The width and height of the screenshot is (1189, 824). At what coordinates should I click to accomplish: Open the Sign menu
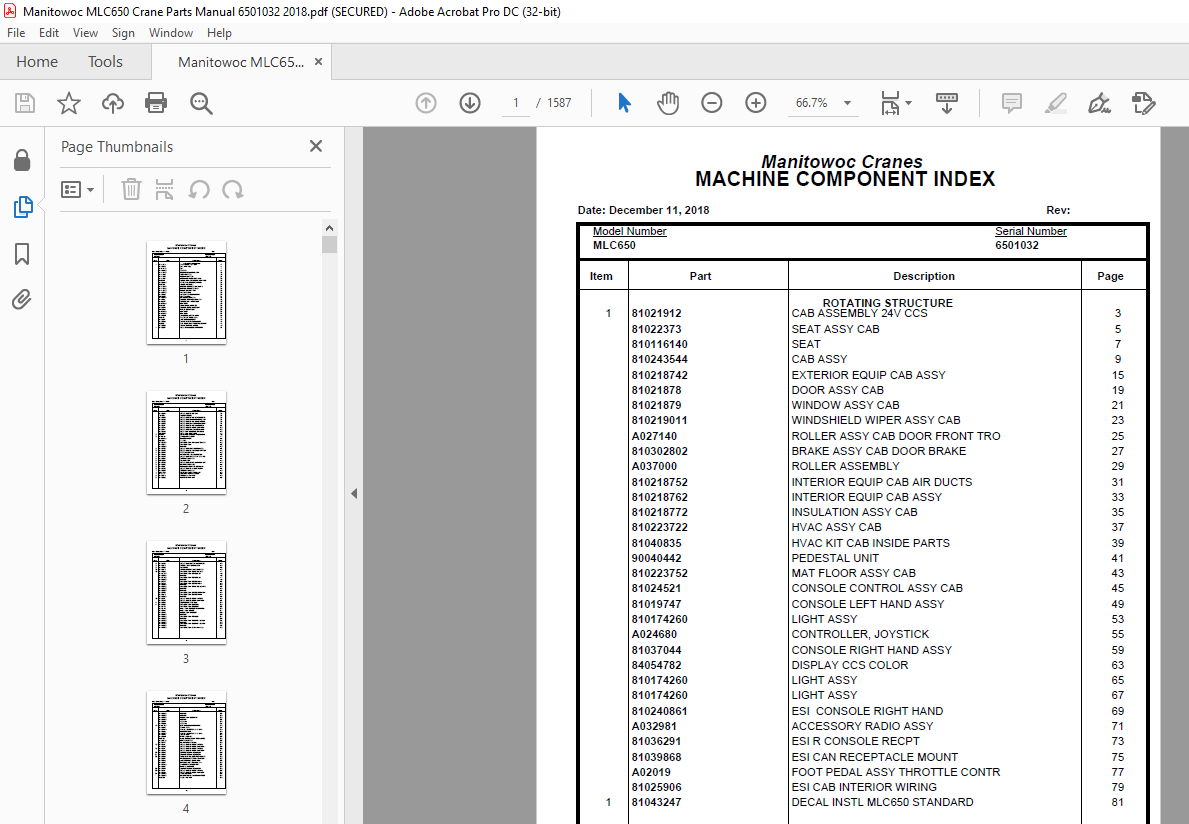123,33
